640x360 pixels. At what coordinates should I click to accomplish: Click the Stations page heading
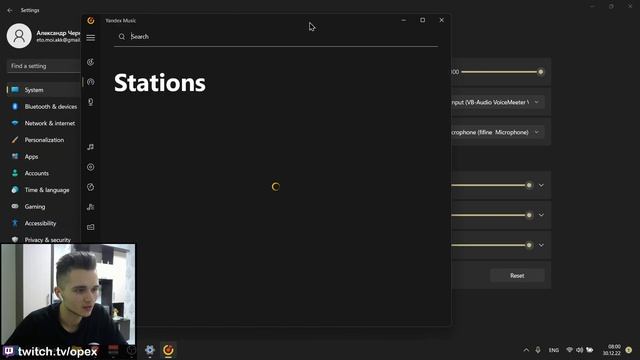point(160,83)
